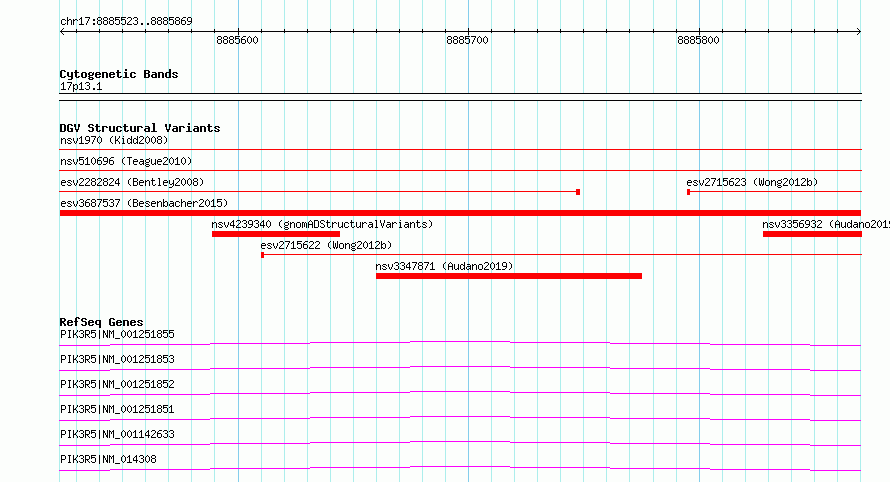The height and width of the screenshot is (482, 890).
Task: Select variant nsv3356932 (Audano2019) label
Action: 826,224
